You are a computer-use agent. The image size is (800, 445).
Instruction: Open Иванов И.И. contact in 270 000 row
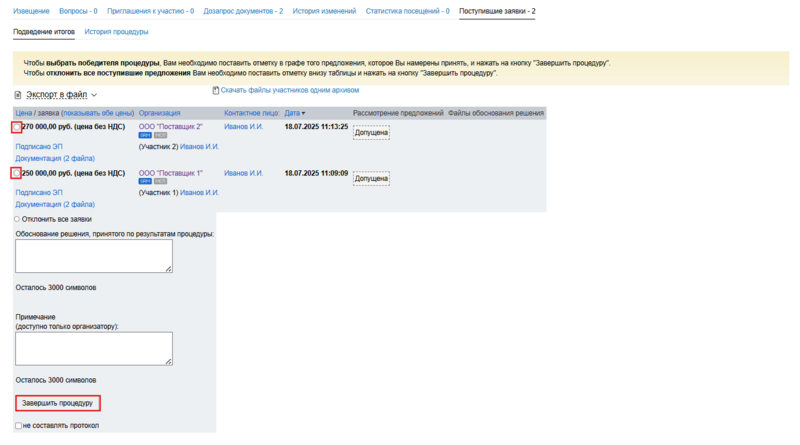[243, 127]
